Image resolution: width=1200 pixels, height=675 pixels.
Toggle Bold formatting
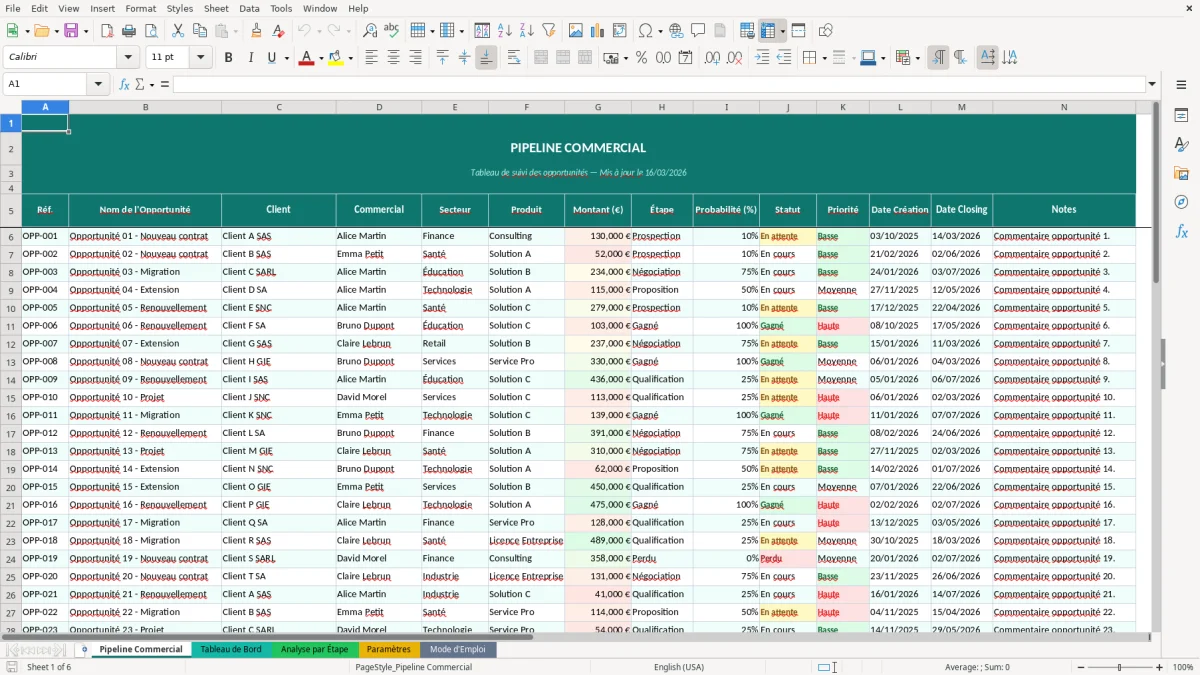tap(228, 58)
